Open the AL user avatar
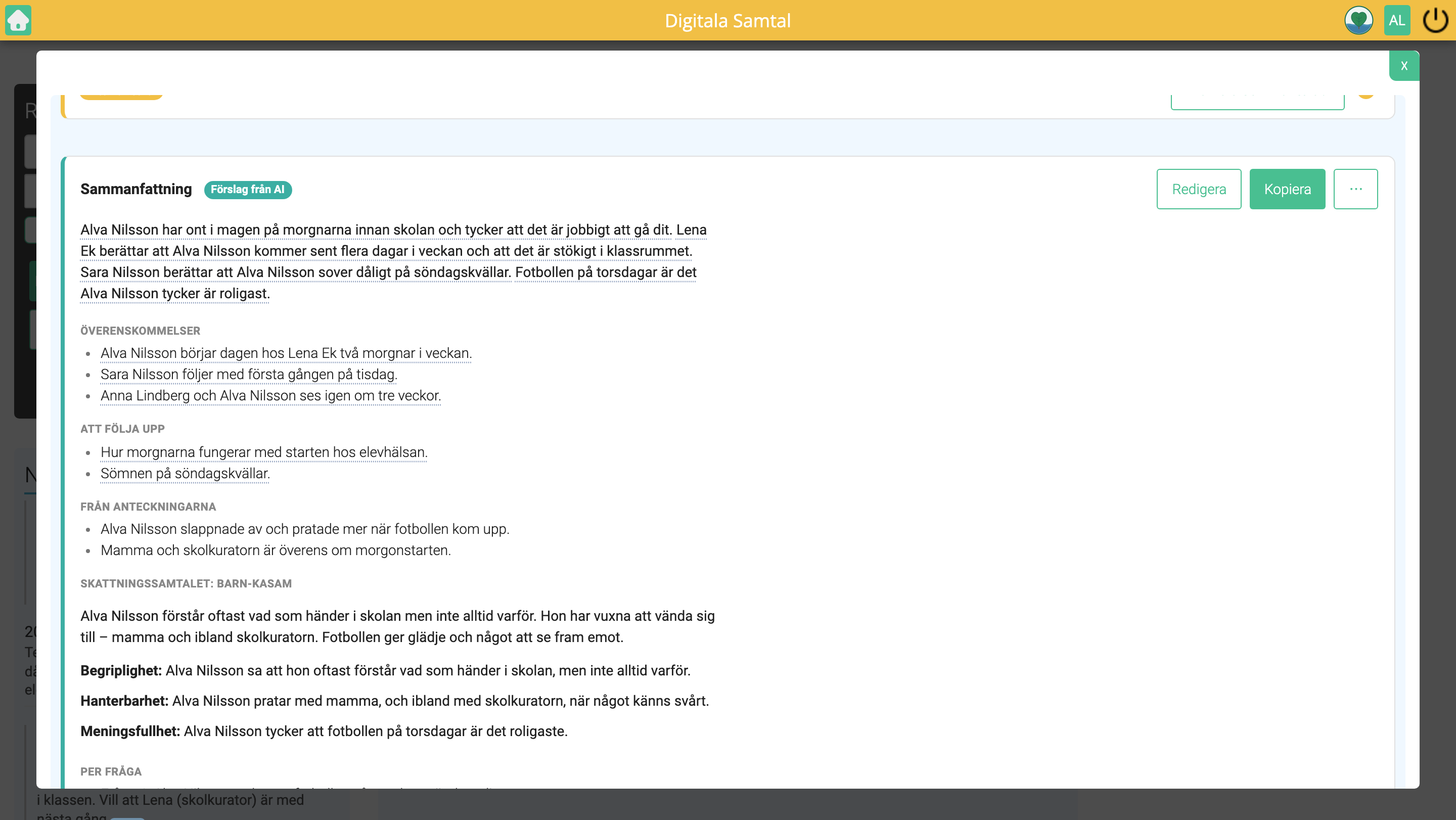Viewport: 1456px width, 820px height. (1397, 20)
